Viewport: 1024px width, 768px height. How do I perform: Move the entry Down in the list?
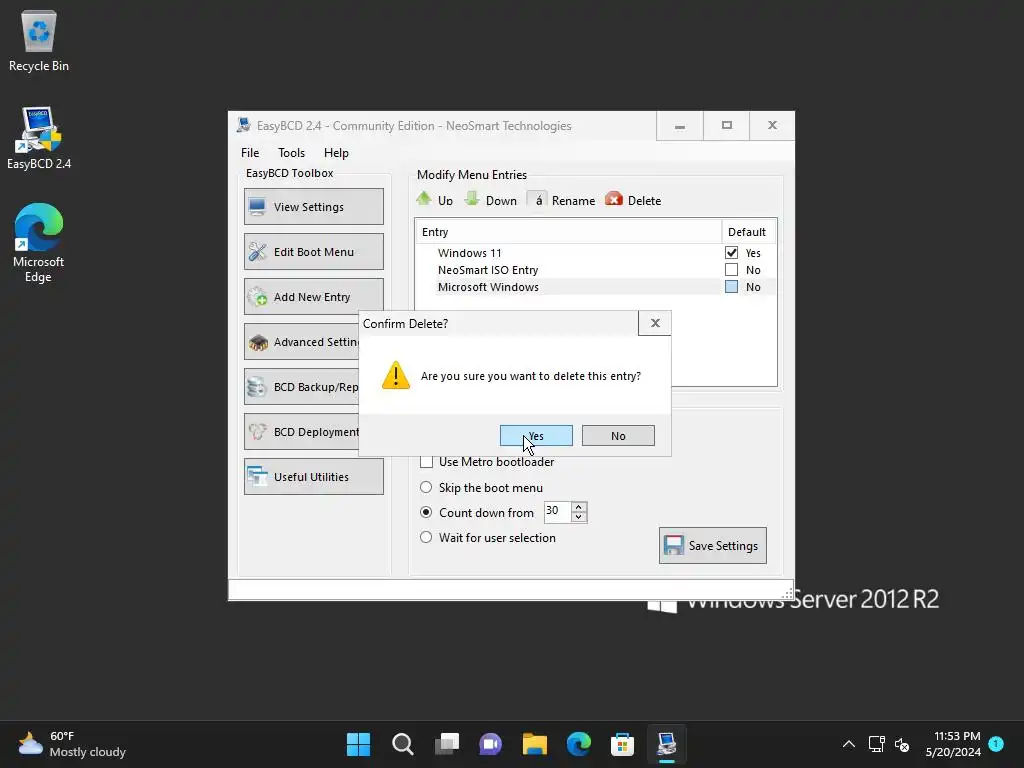(491, 200)
